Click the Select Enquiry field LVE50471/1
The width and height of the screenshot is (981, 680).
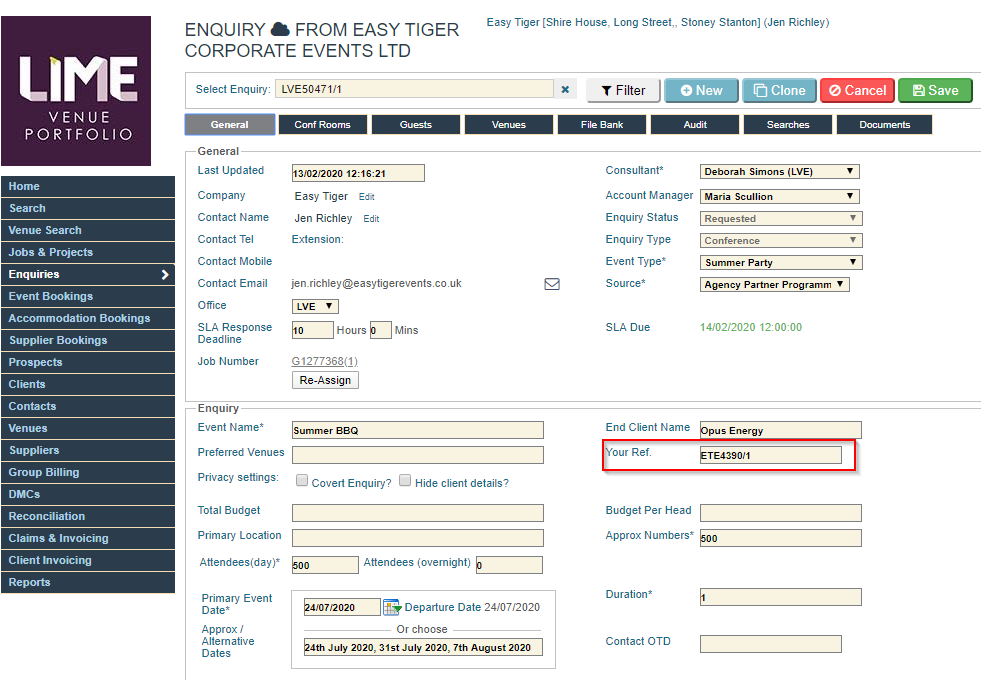pos(414,89)
